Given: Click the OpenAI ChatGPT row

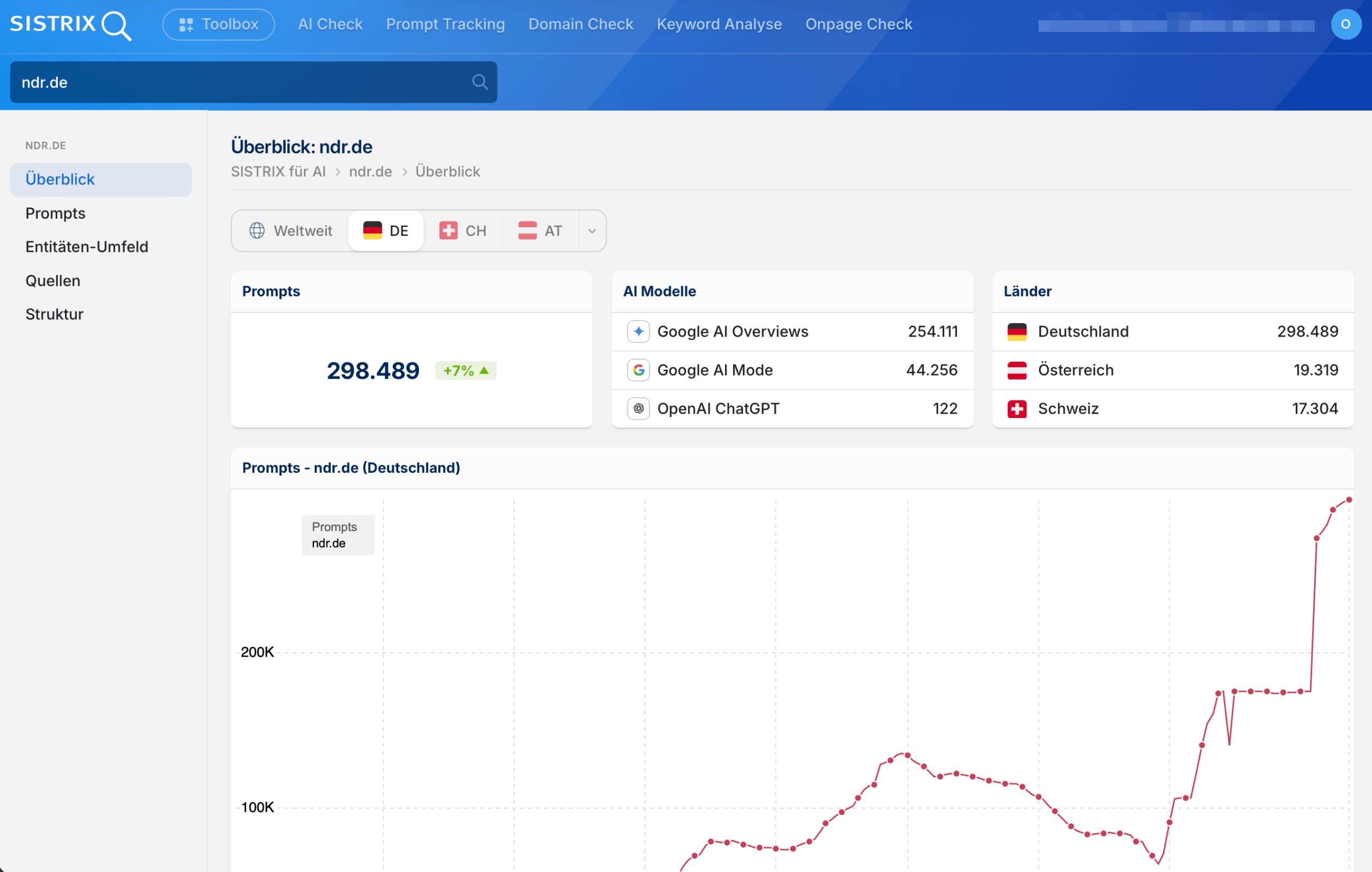Looking at the screenshot, I should [x=793, y=408].
